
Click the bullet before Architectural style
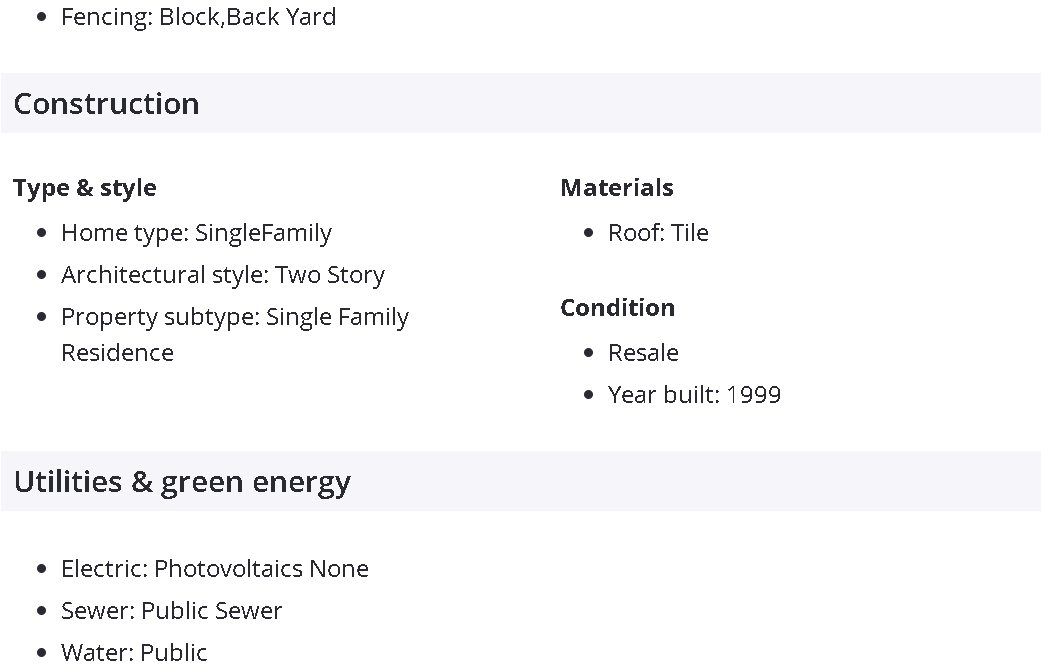42,276
